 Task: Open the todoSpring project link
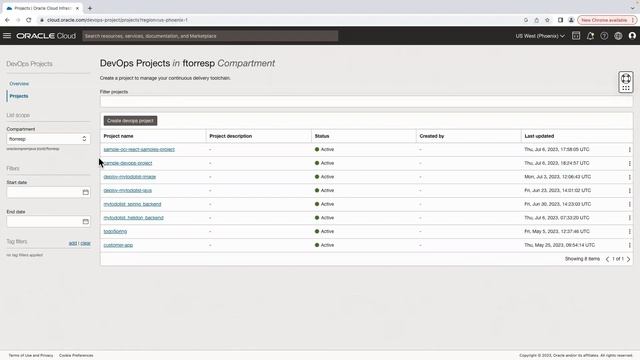[115, 231]
